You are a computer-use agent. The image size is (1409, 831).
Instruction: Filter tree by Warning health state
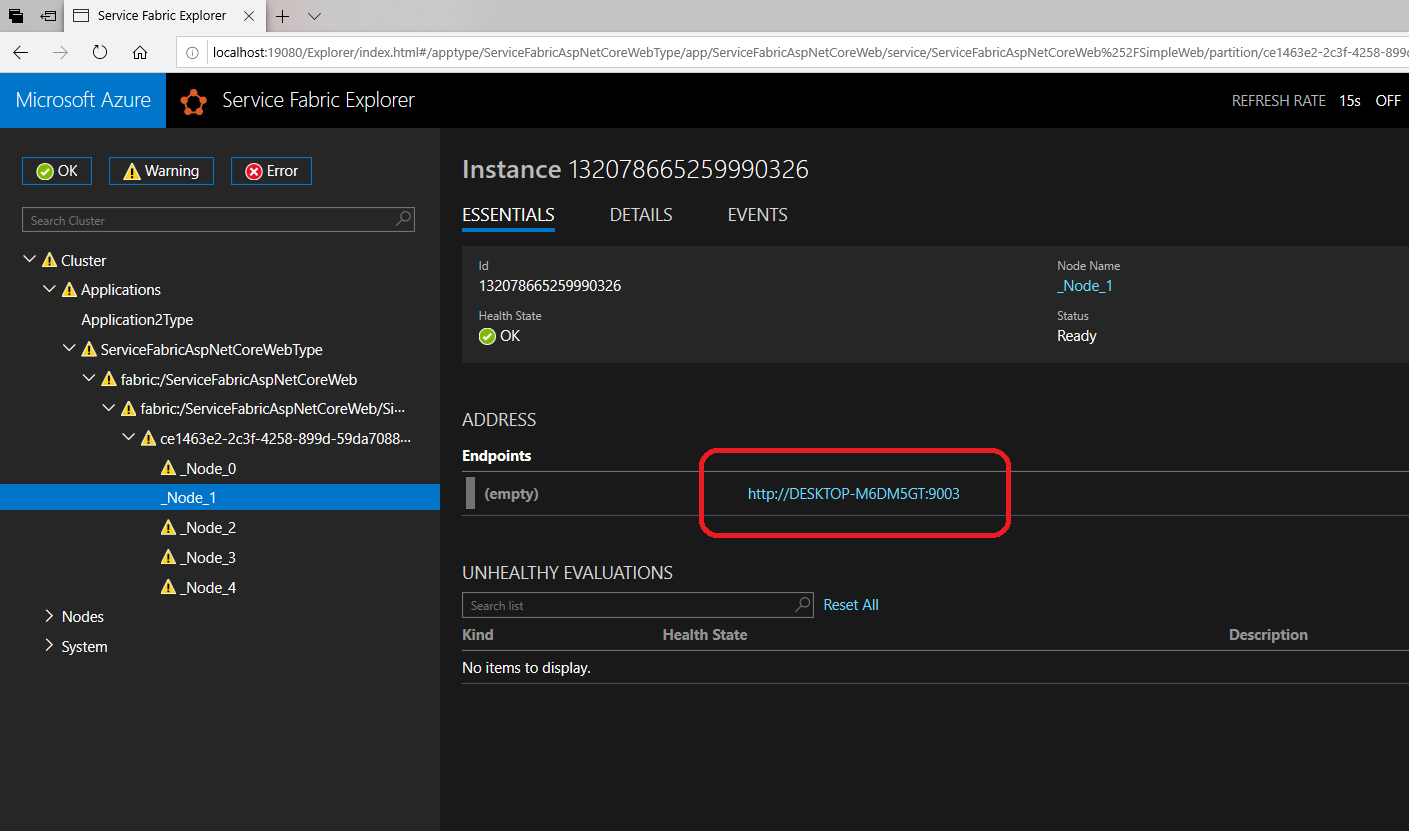[161, 171]
